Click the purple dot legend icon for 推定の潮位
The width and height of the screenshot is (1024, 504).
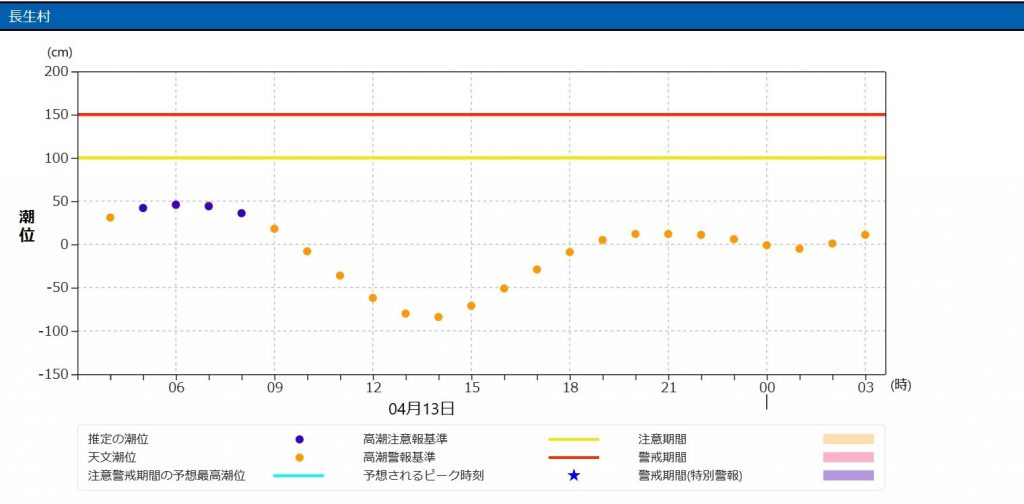tap(299, 439)
